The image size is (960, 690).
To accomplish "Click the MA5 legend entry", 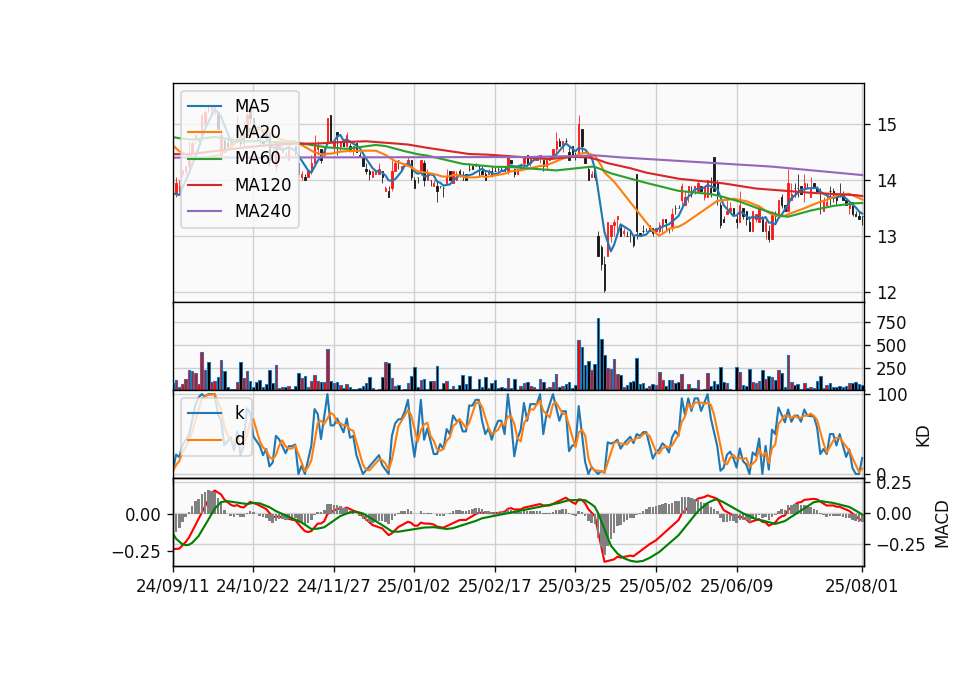I will (228, 106).
